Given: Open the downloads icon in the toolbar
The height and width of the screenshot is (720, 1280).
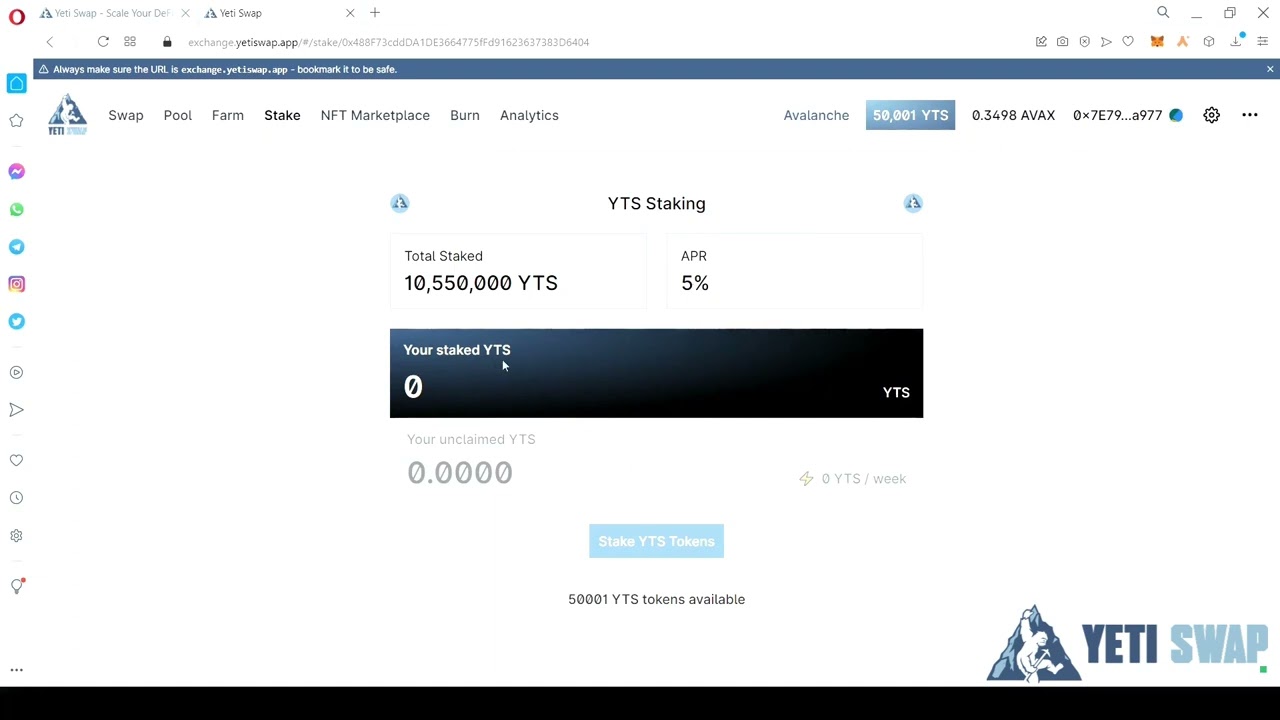Looking at the screenshot, I should 1238,41.
